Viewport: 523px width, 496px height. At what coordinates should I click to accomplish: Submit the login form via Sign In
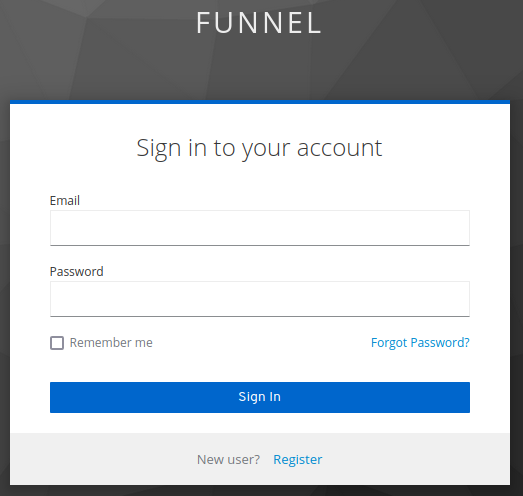(260, 397)
